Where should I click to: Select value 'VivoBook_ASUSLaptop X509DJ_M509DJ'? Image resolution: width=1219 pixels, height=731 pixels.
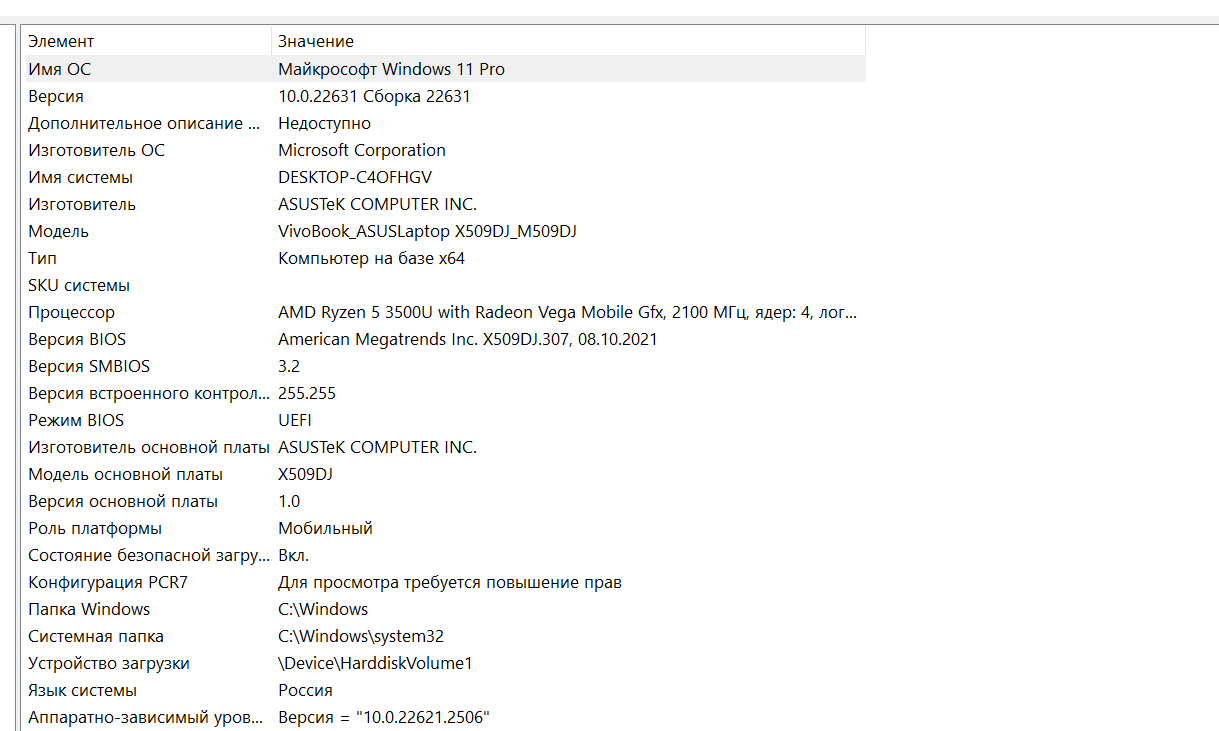click(427, 231)
